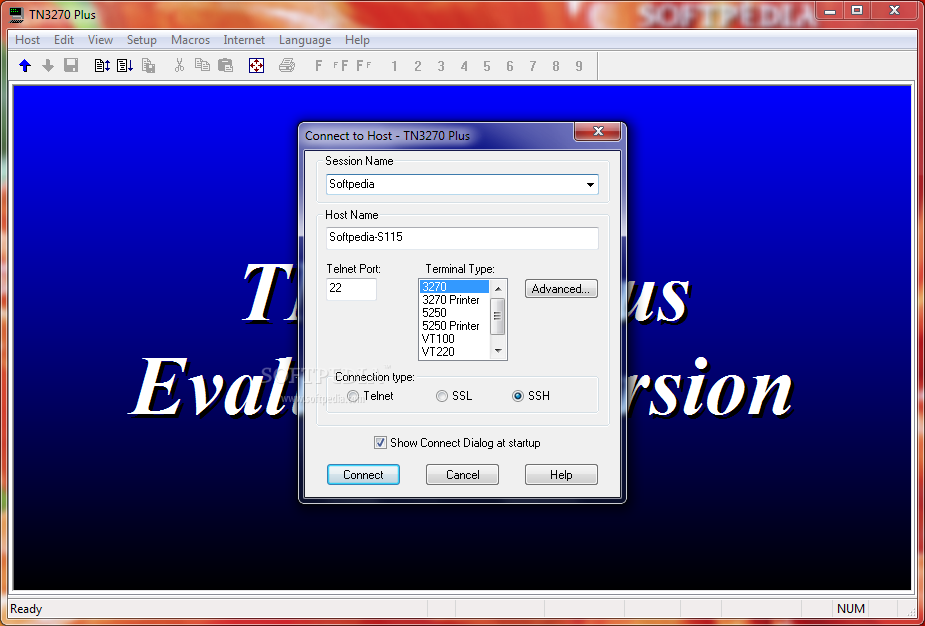Open the Setup menu
Image resolution: width=925 pixels, height=626 pixels.
(x=142, y=40)
